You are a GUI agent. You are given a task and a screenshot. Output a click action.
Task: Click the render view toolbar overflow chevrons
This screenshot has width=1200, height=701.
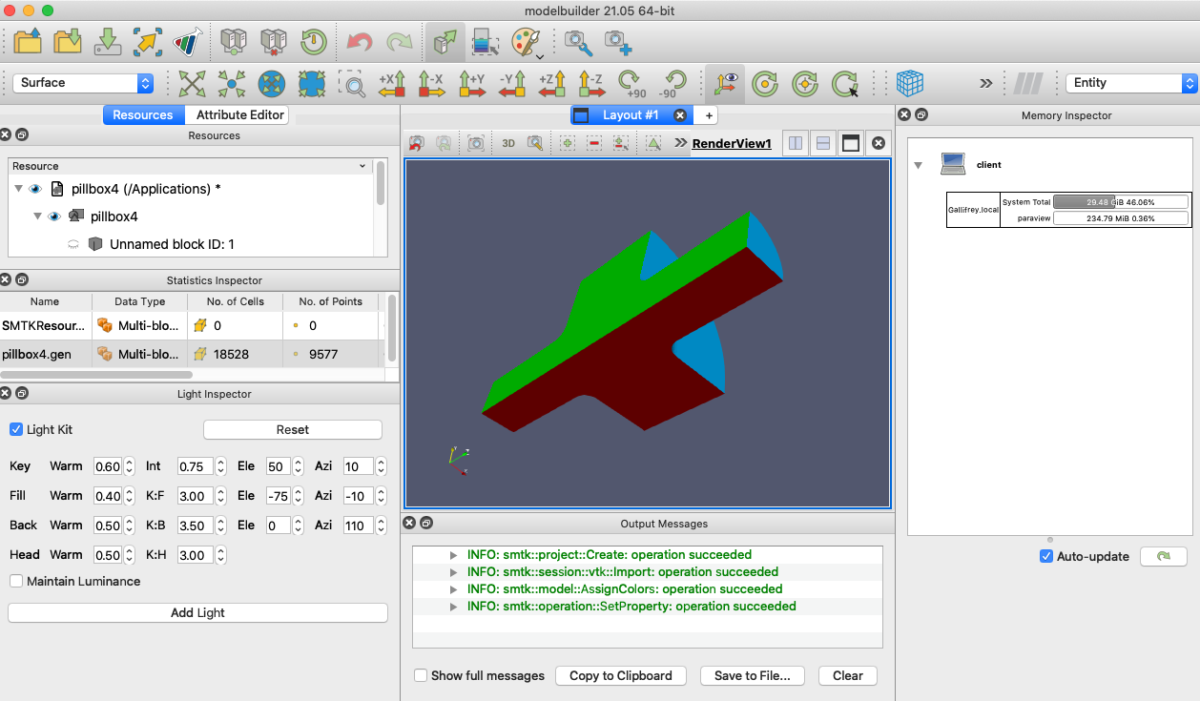click(681, 143)
